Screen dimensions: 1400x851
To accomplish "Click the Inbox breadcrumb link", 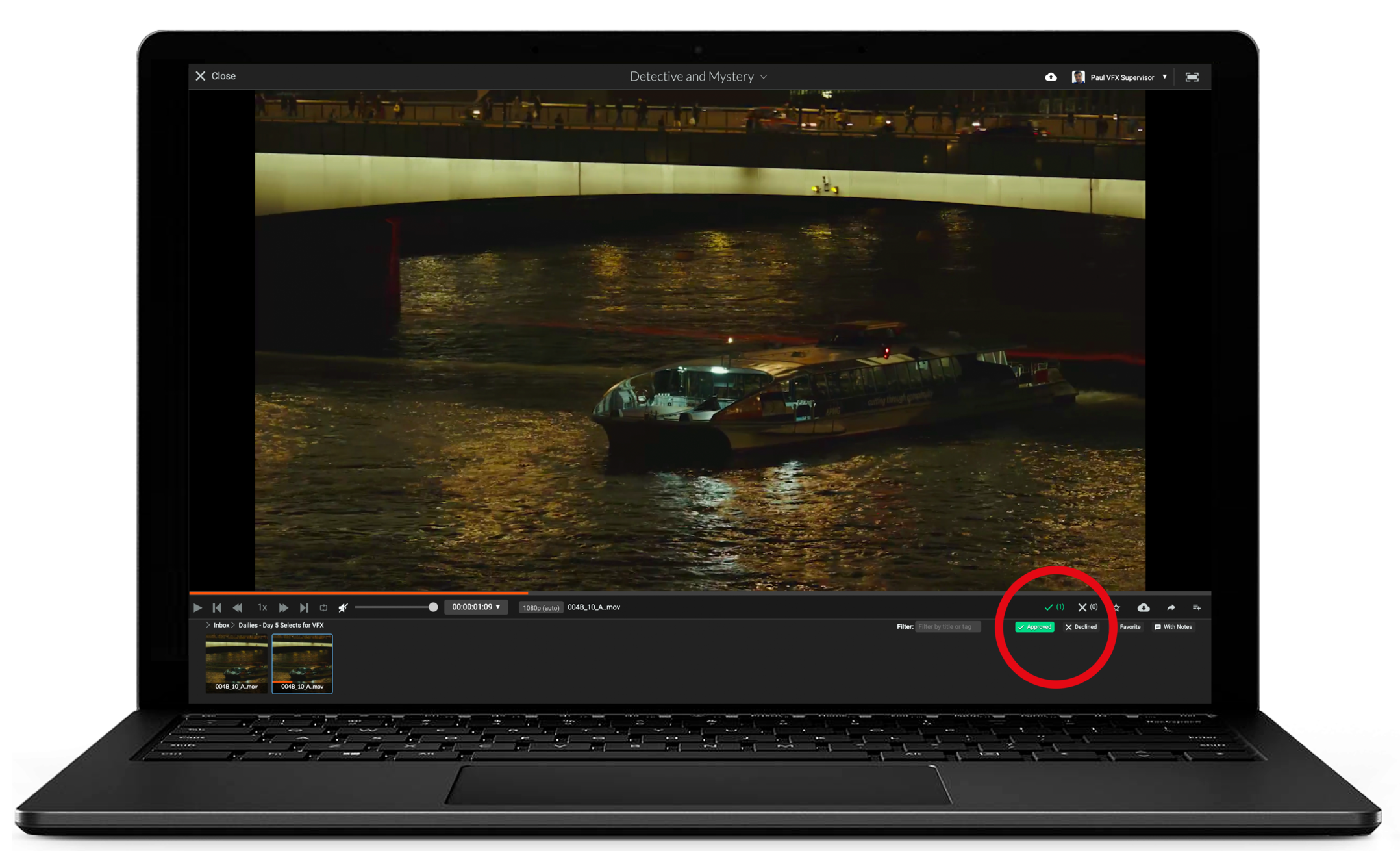I will pos(221,625).
